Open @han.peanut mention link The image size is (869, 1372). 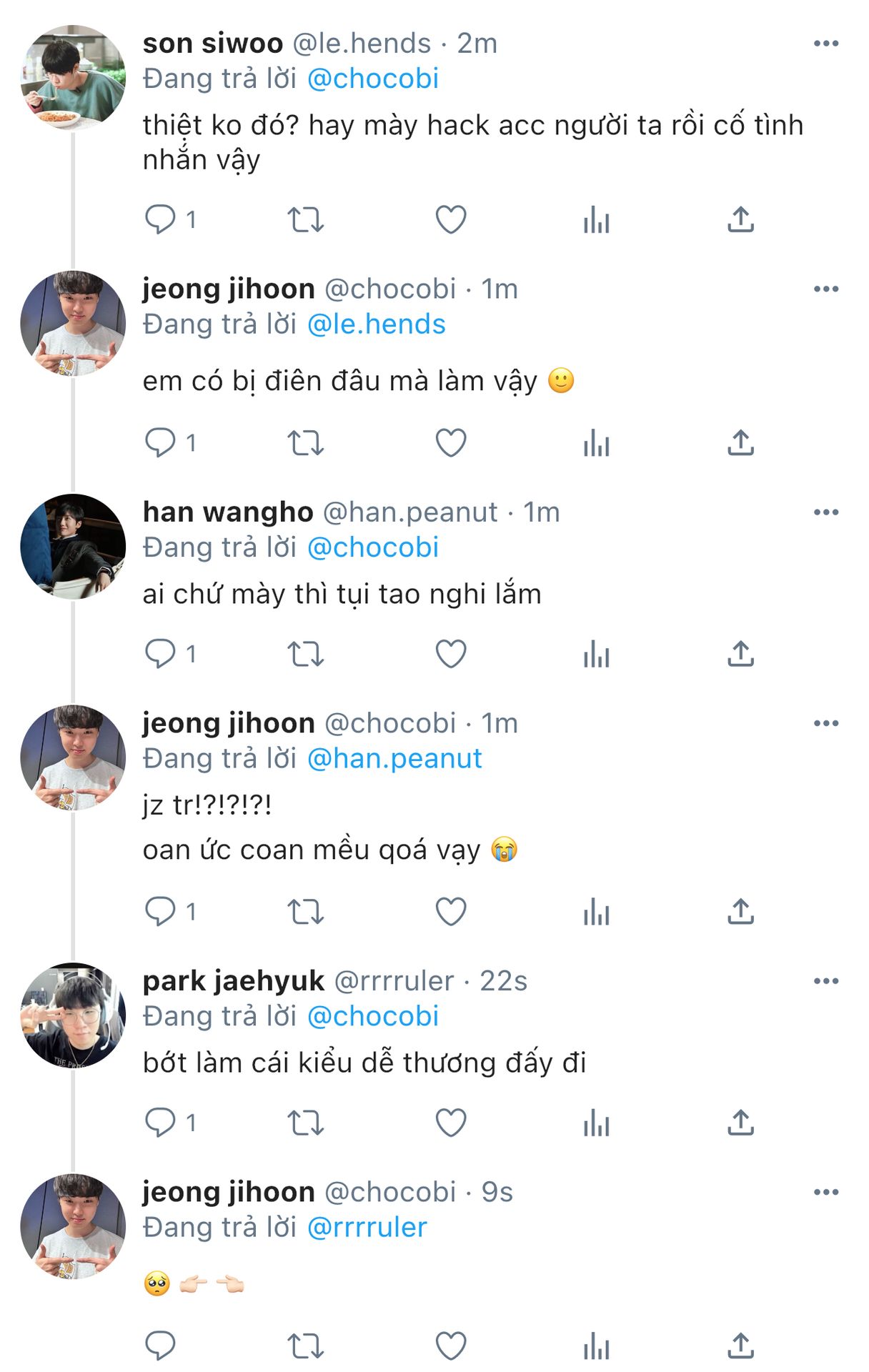394,758
